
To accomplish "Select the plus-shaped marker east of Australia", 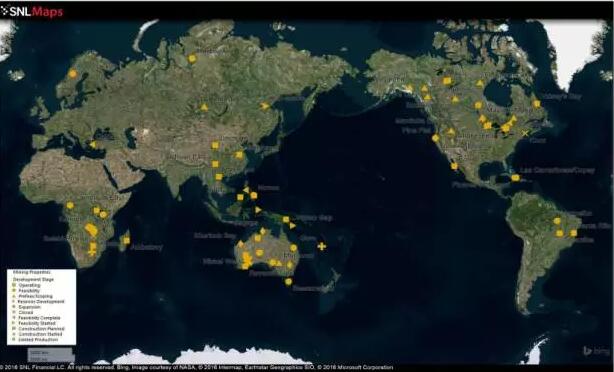I will tap(321, 246).
